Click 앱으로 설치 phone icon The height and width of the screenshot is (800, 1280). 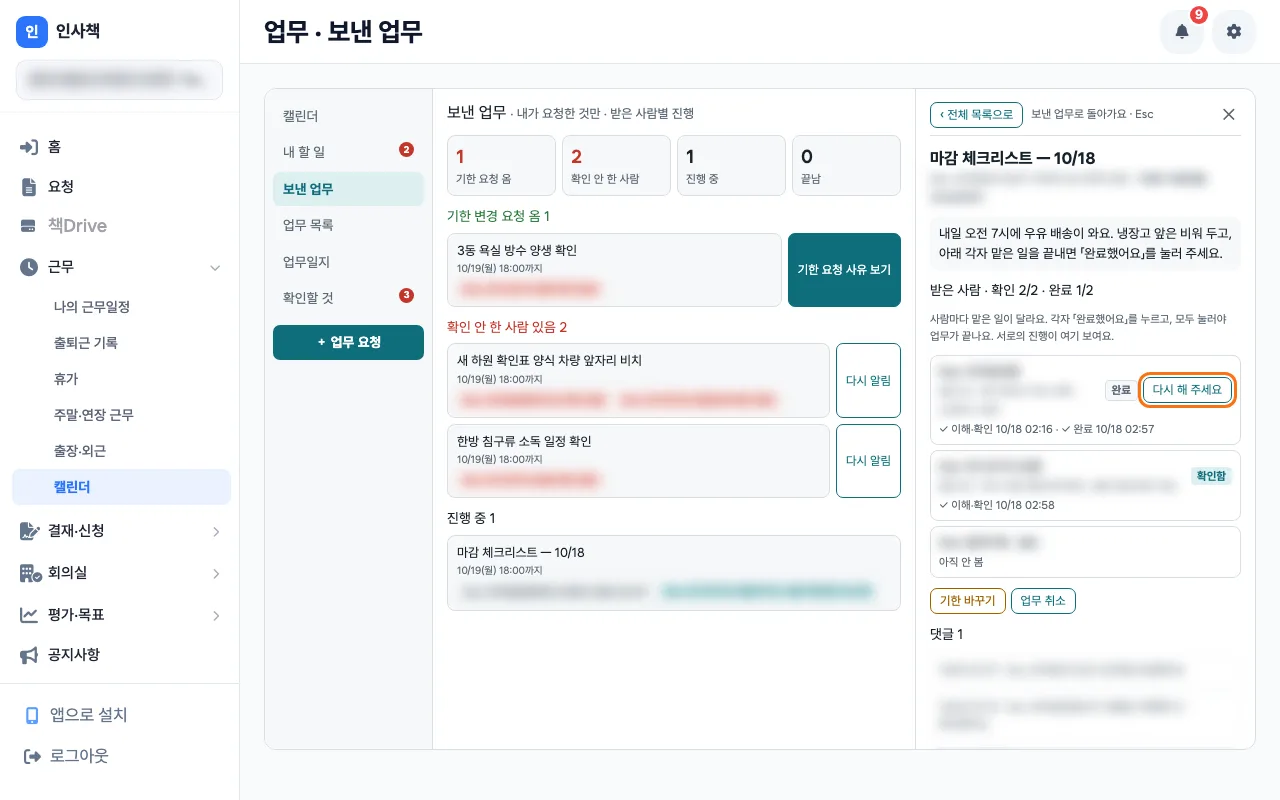tap(32, 716)
